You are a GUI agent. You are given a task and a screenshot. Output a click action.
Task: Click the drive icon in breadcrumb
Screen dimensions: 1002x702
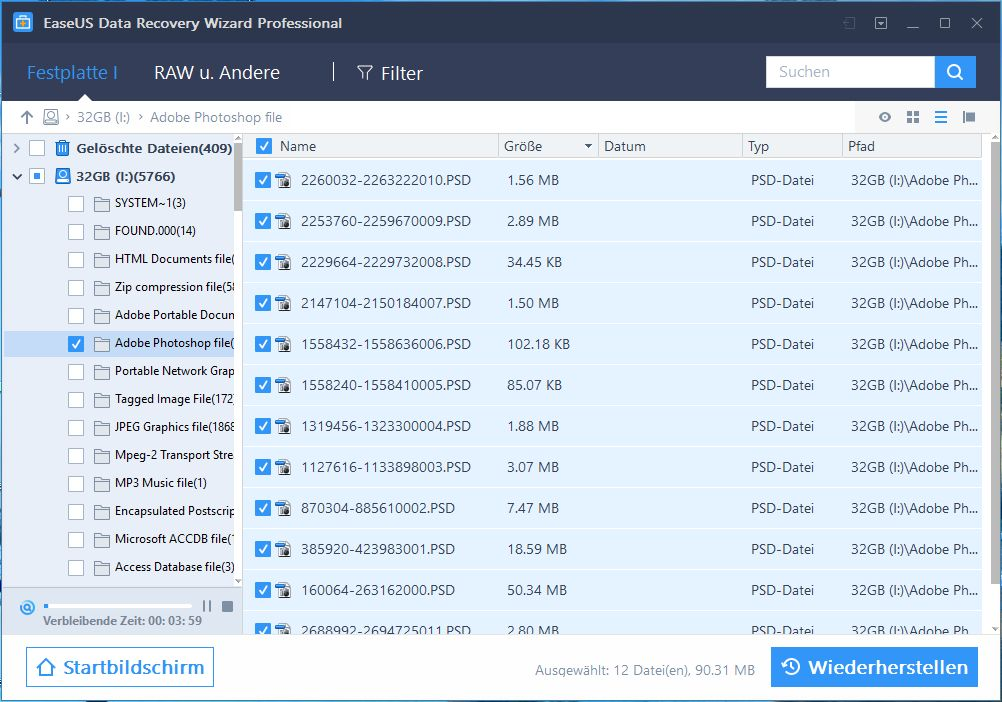(x=50, y=117)
